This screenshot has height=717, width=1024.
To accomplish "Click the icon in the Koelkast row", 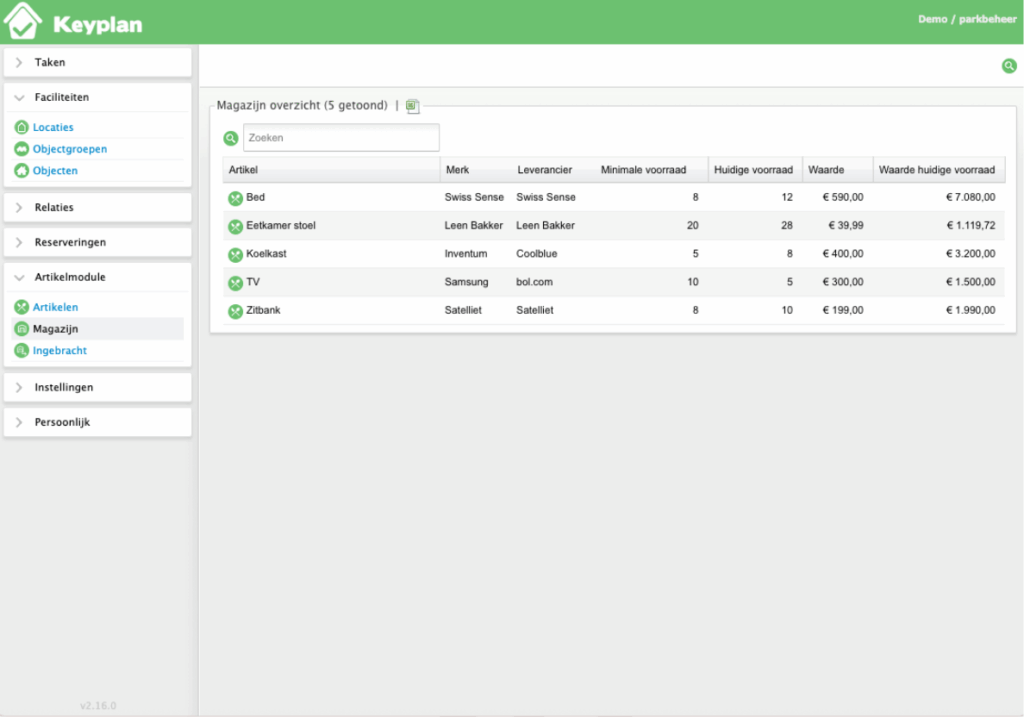I will [235, 254].
